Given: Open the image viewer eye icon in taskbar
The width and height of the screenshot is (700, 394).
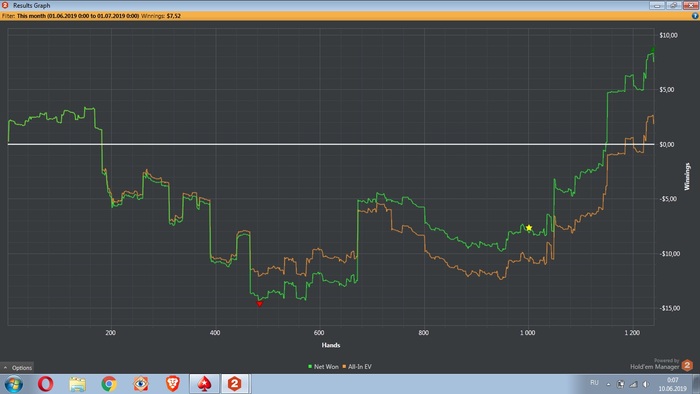Looking at the screenshot, I should tap(141, 383).
